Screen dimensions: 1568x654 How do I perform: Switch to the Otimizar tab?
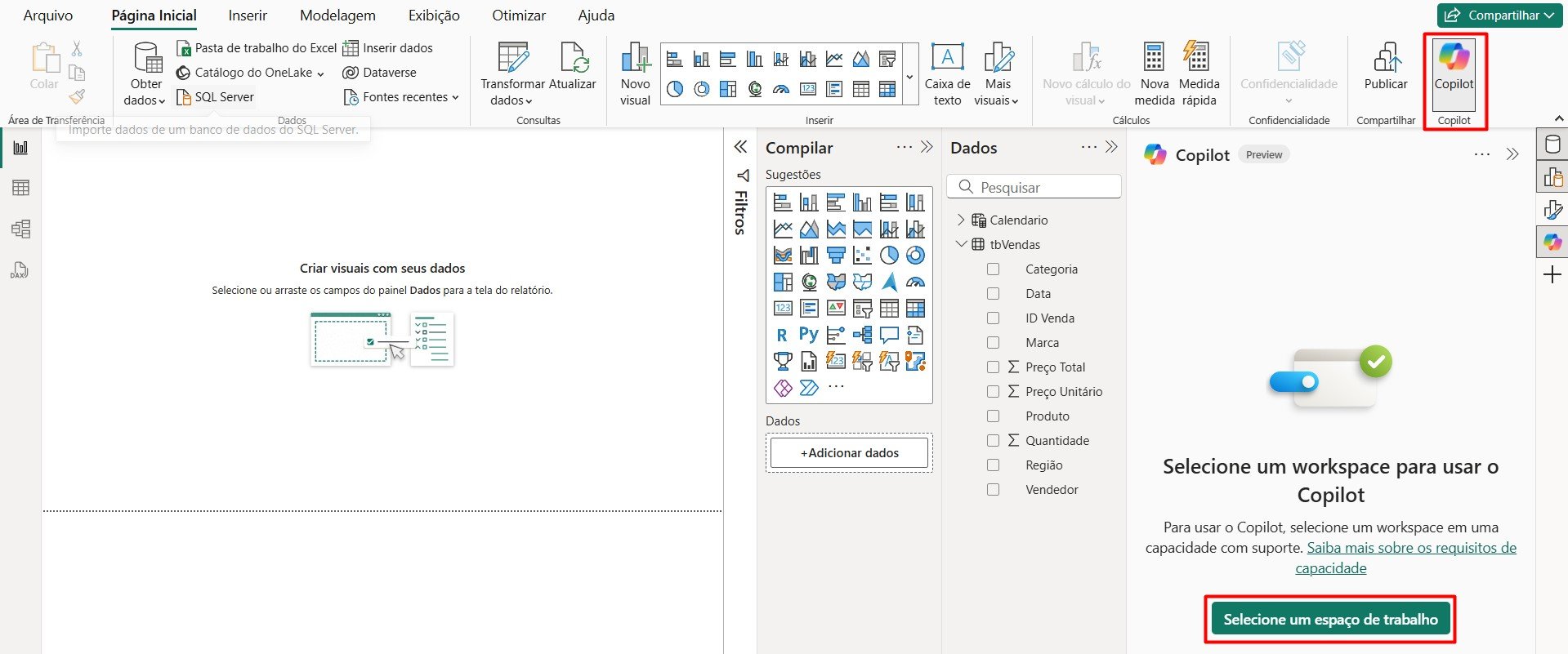[519, 16]
